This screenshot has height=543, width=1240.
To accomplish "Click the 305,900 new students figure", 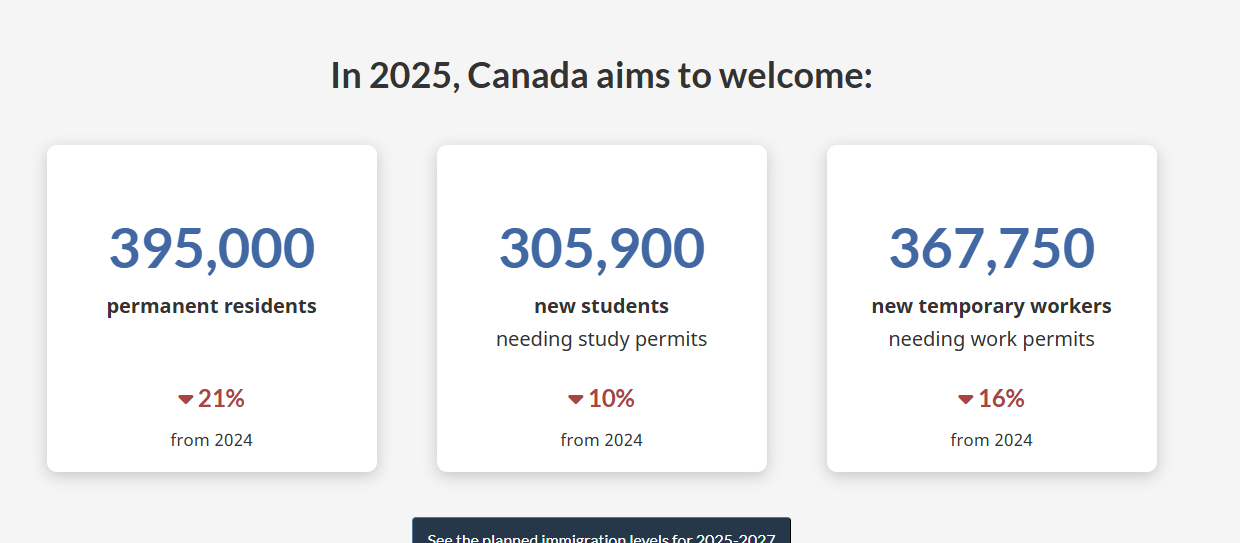I will [x=602, y=248].
